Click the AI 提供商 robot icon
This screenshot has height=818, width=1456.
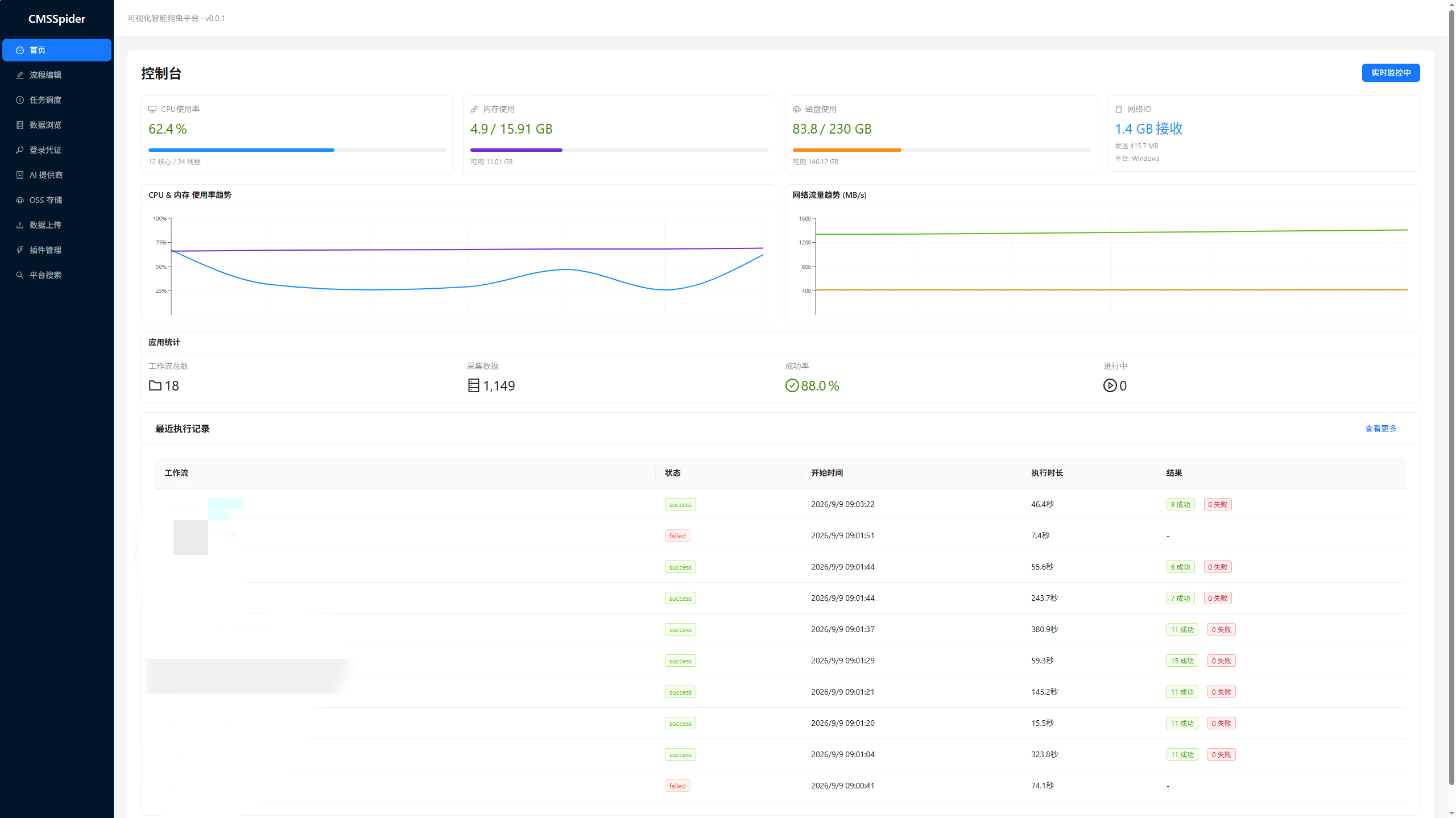(x=20, y=175)
